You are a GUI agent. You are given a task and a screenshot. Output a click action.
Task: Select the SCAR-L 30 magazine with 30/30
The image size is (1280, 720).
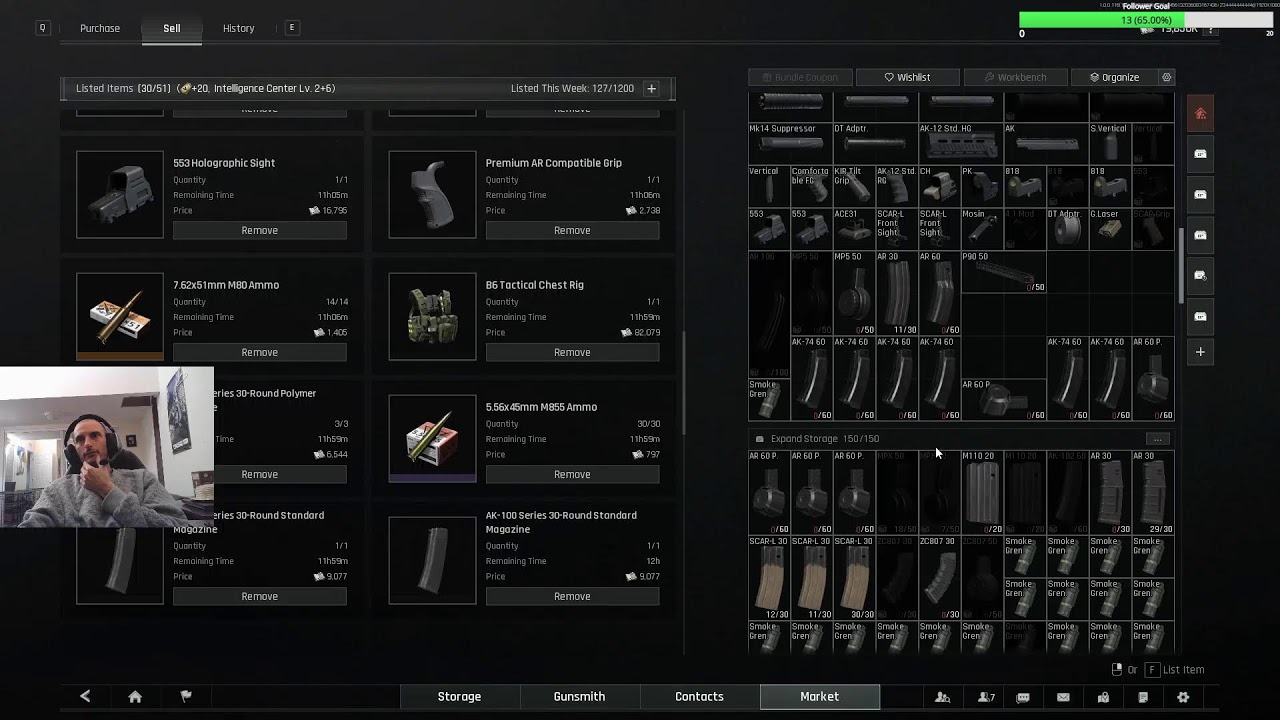click(x=854, y=578)
